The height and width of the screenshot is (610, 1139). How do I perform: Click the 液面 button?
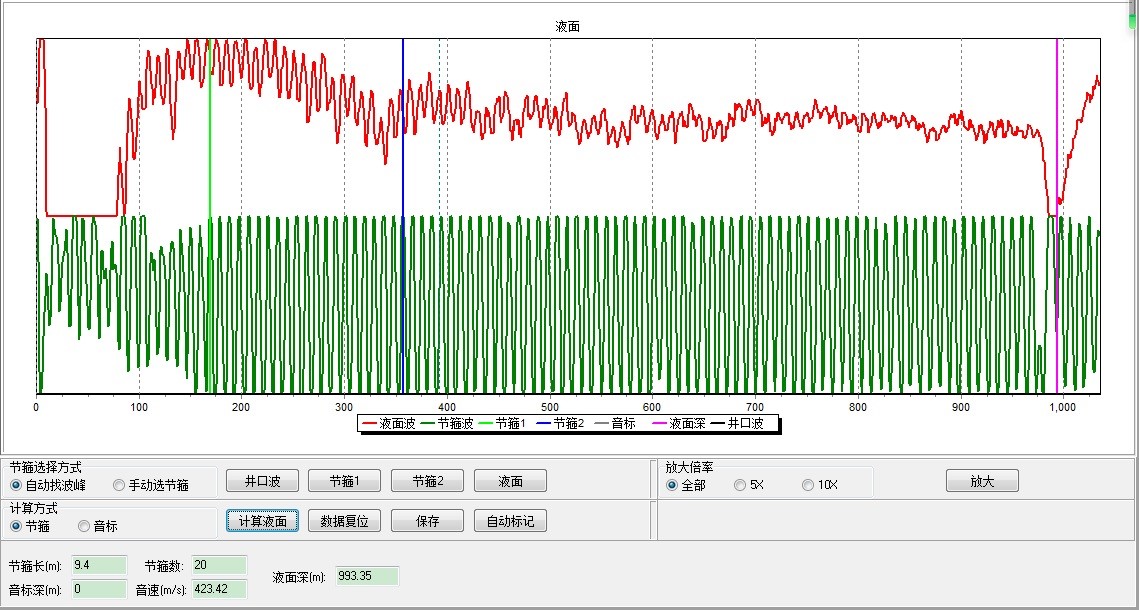point(510,481)
